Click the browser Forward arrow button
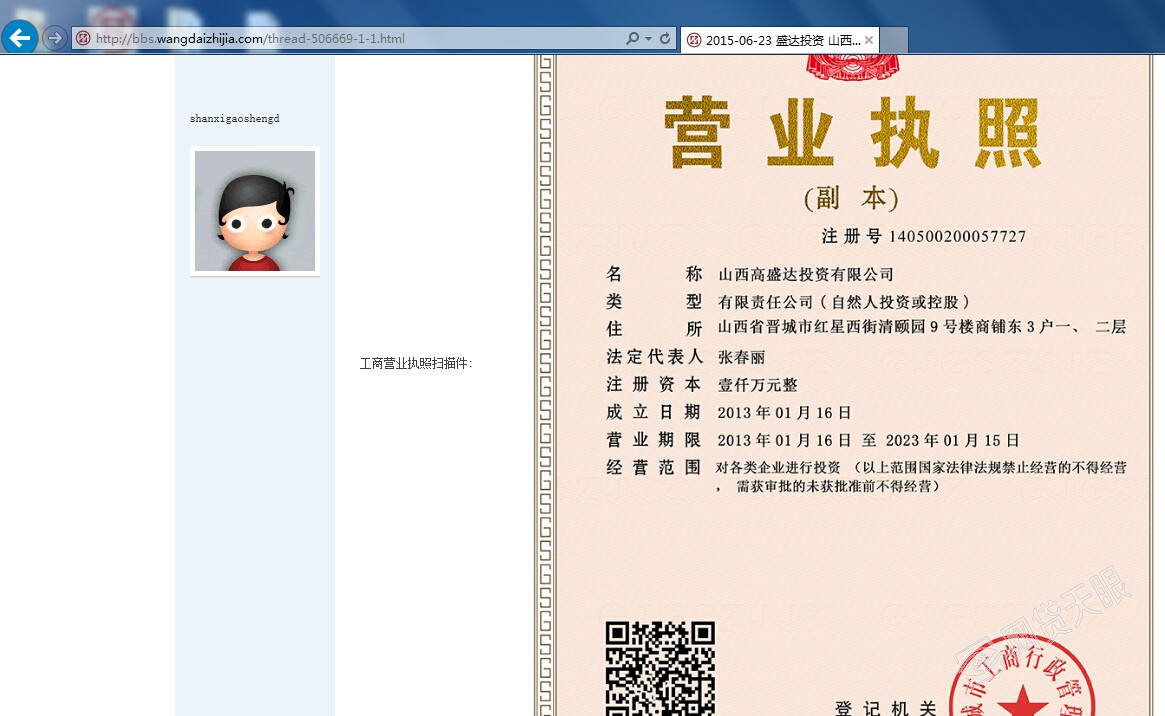This screenshot has height=716, width=1165. pyautogui.click(x=55, y=38)
